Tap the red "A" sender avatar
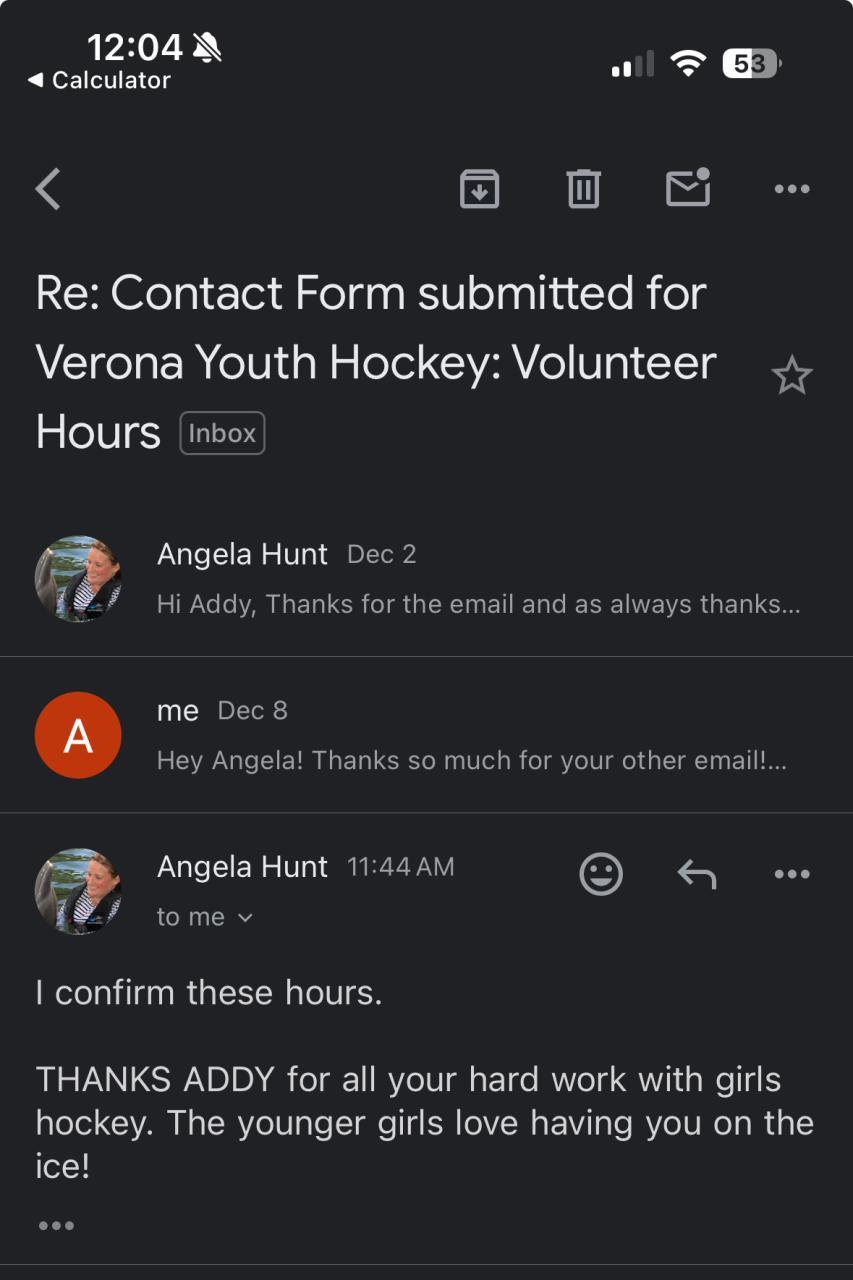Screen dimensions: 853x1280 78,735
